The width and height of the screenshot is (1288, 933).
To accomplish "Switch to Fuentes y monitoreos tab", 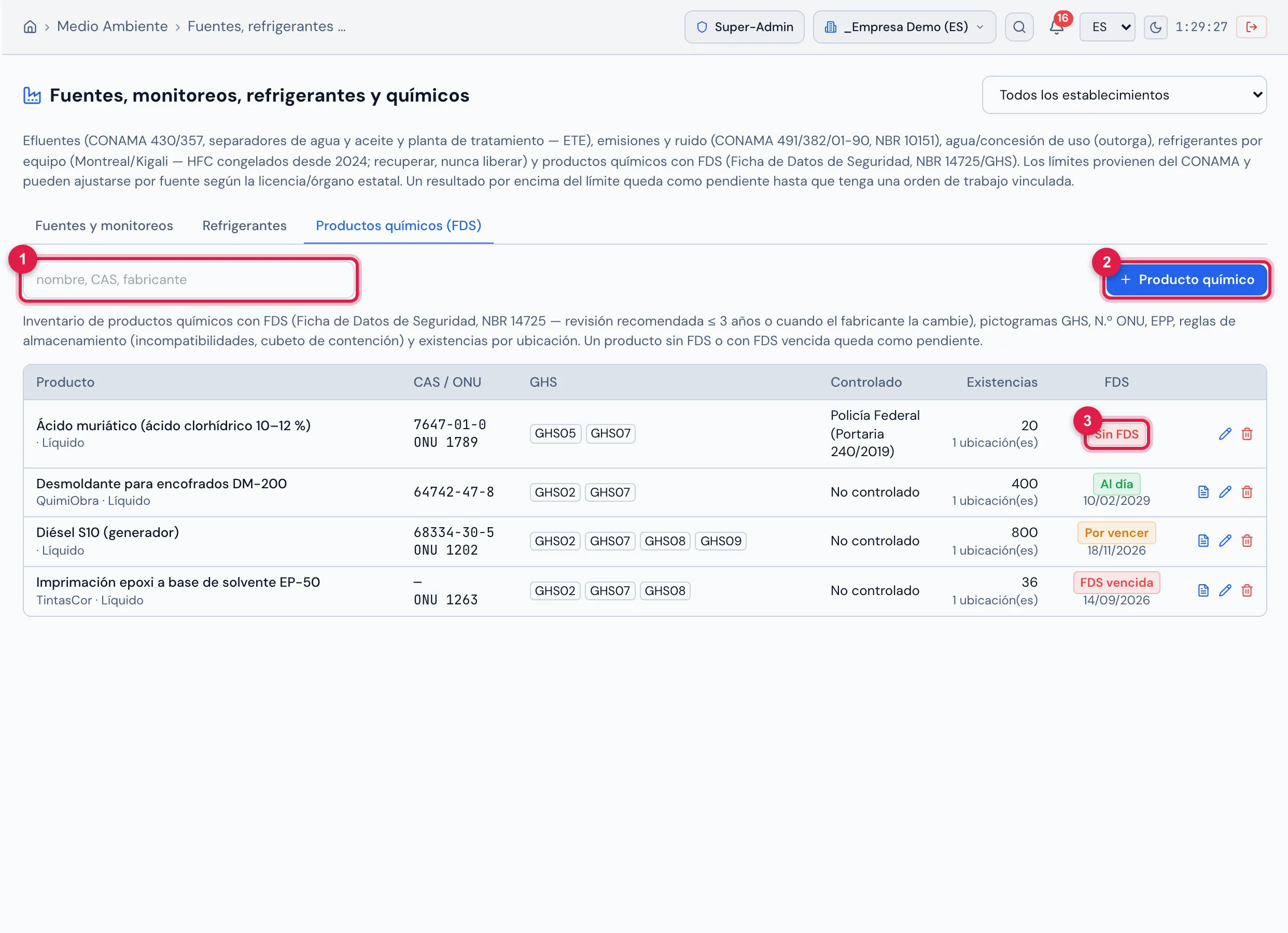I will point(104,225).
